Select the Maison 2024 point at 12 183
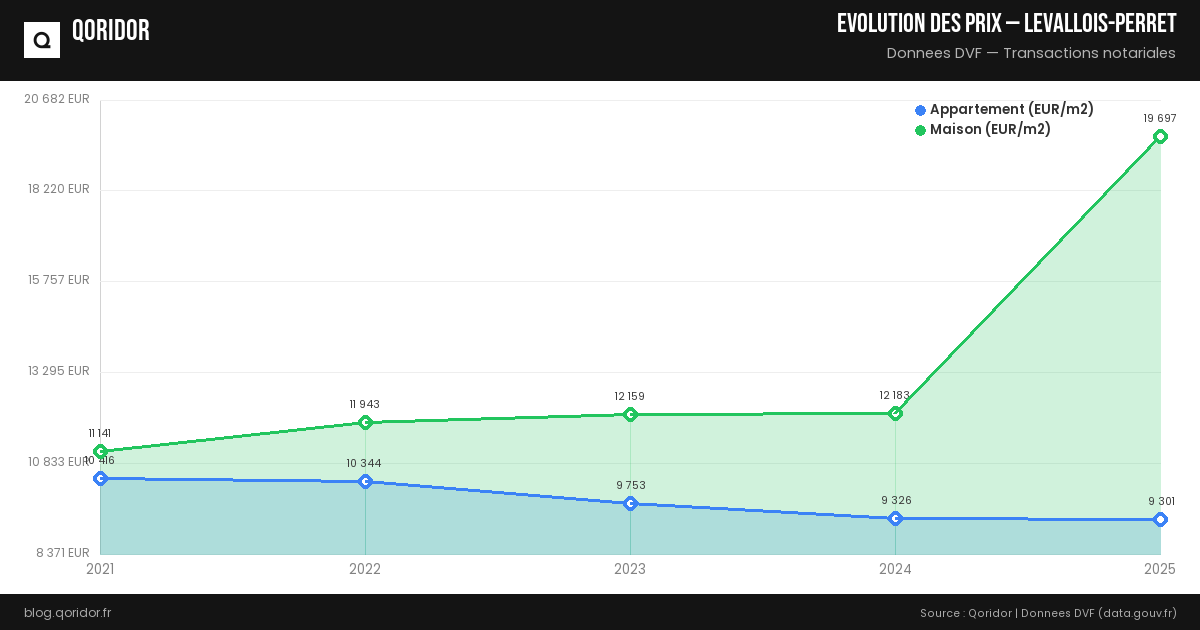This screenshot has width=1200, height=630. coord(895,413)
